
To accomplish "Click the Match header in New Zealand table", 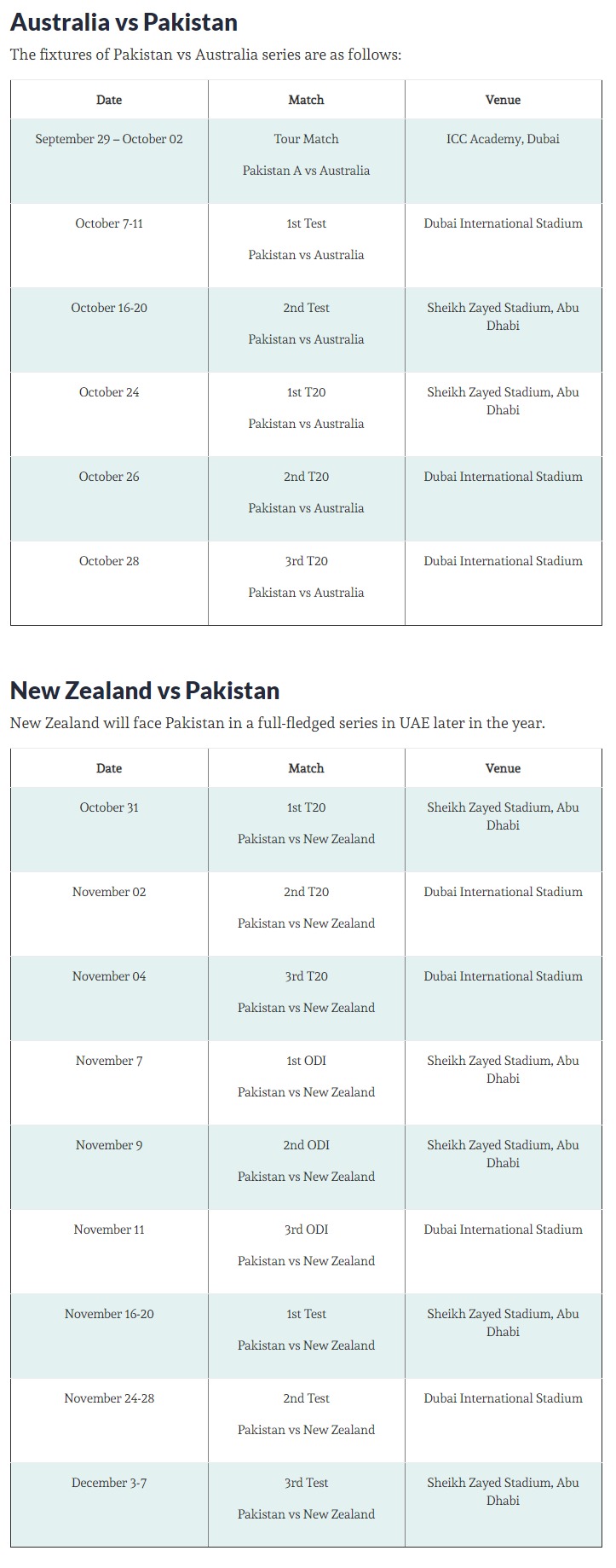I will pos(306,768).
